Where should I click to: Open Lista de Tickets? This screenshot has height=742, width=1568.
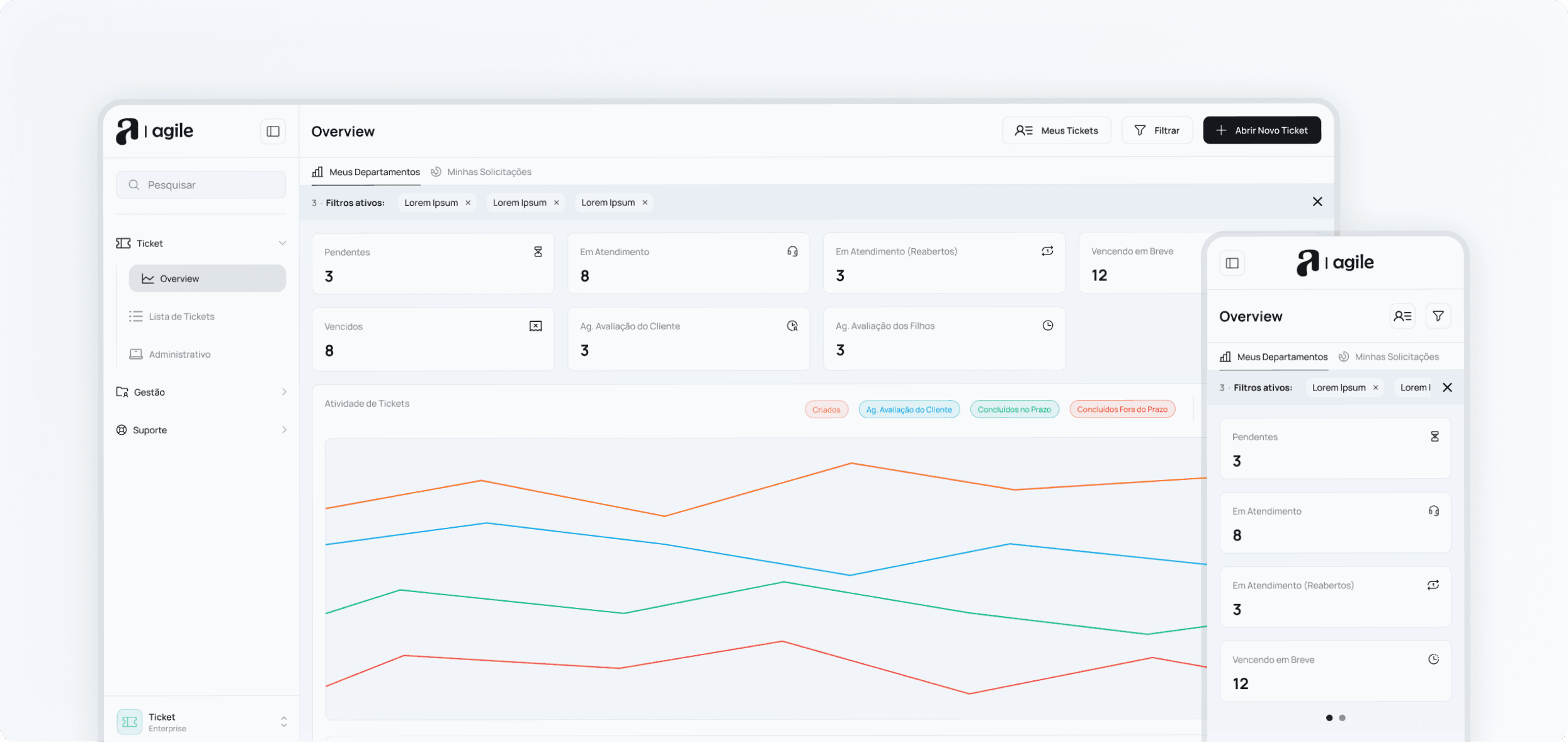(172, 316)
